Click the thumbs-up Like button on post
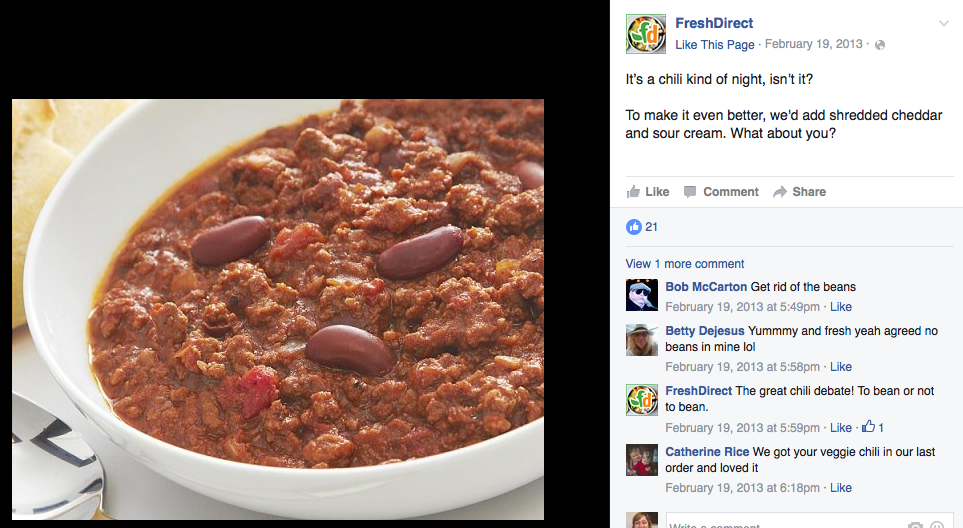Image resolution: width=963 pixels, height=528 pixels. [x=648, y=192]
